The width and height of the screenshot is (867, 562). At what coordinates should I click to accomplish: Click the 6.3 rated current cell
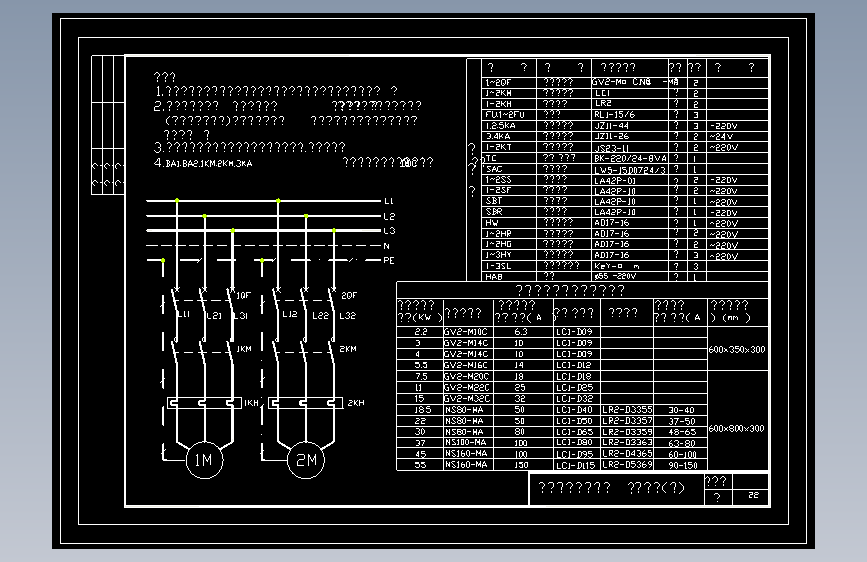tap(521, 332)
